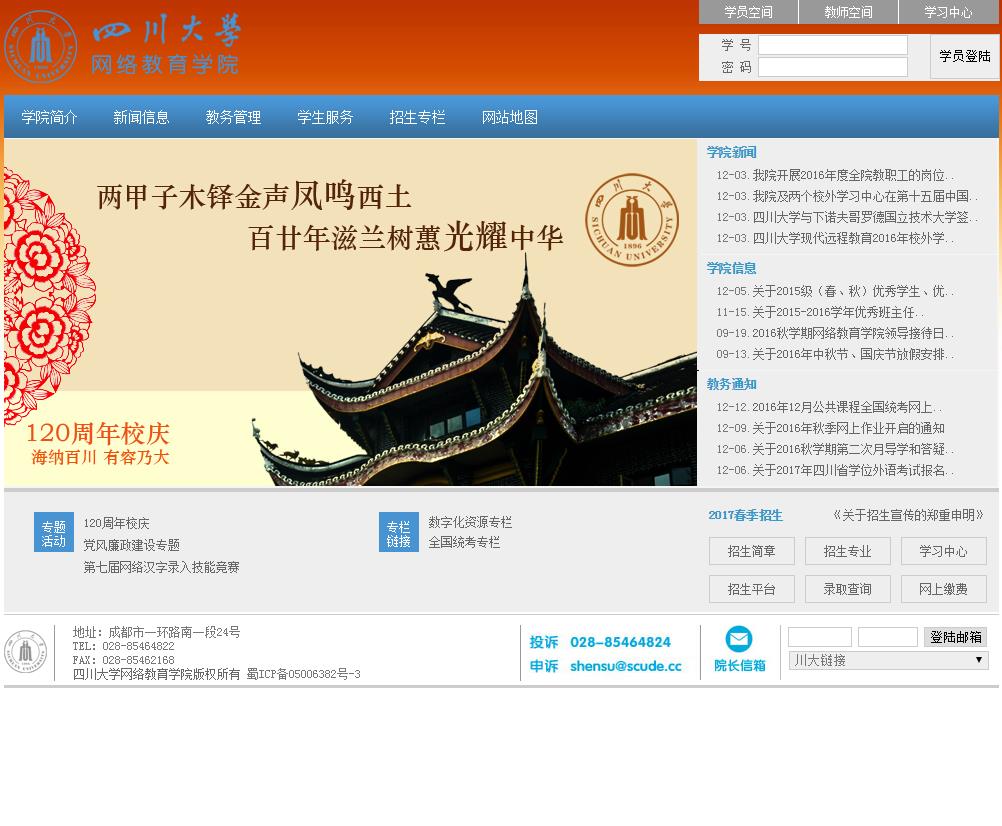Click the 院长信箱 label text

(x=739, y=666)
